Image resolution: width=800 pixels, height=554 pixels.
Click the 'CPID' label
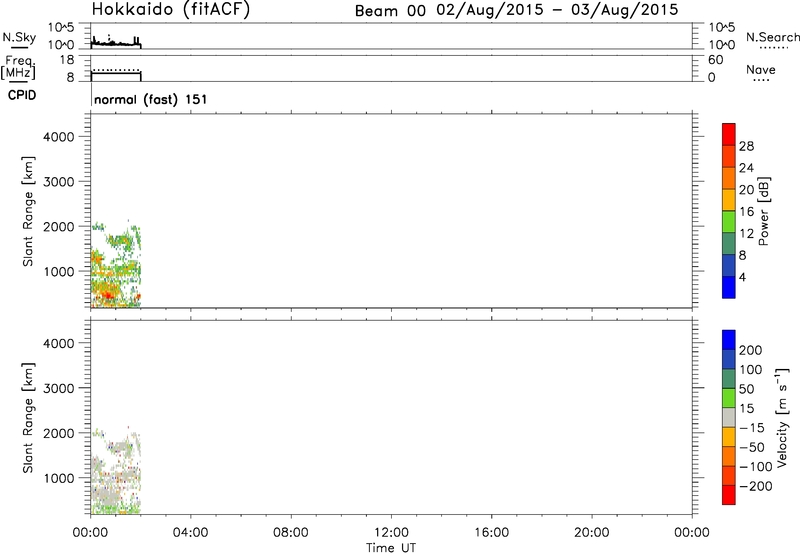pos(22,95)
